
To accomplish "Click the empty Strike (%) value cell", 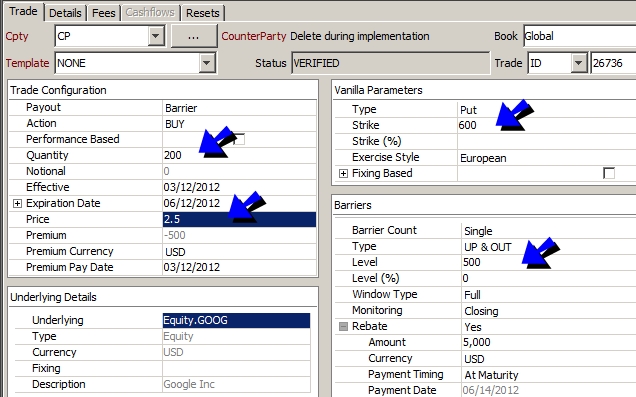I will 547,141.
